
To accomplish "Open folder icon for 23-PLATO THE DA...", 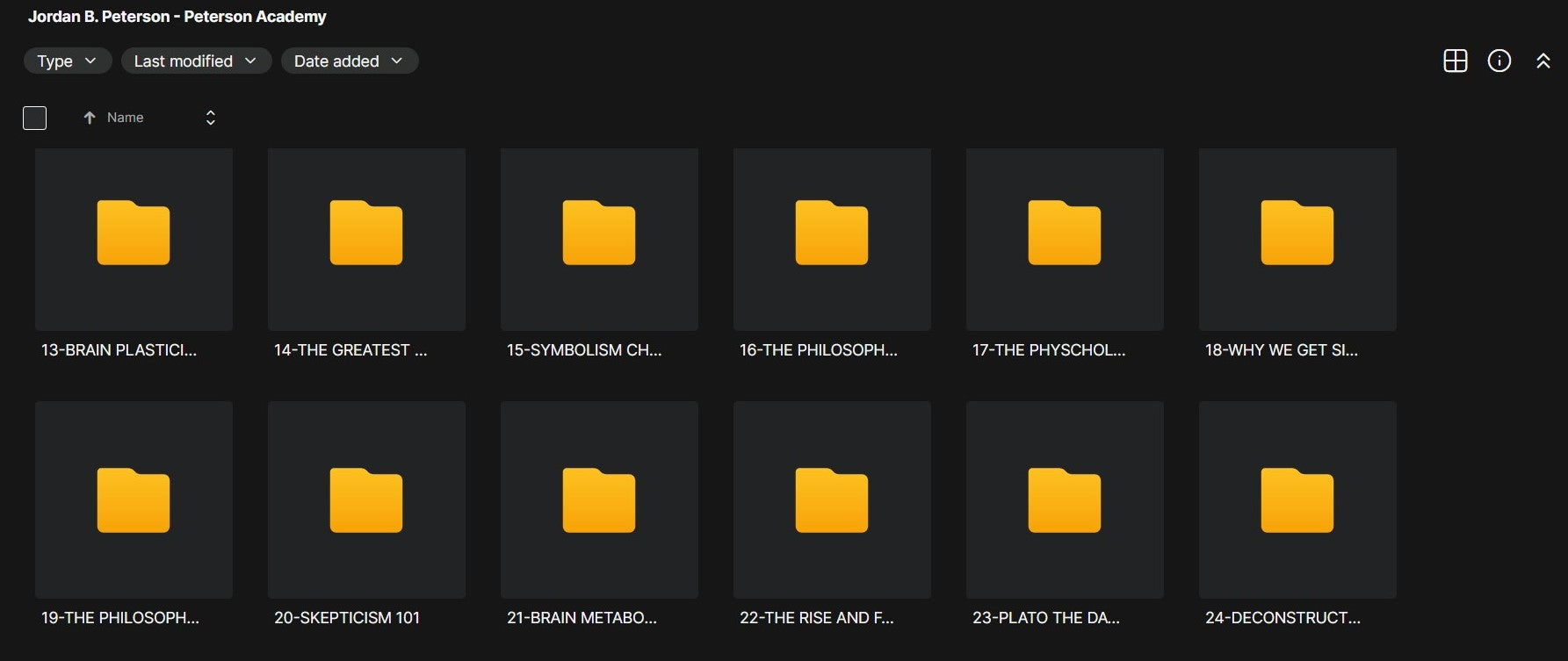I will (x=1065, y=500).
